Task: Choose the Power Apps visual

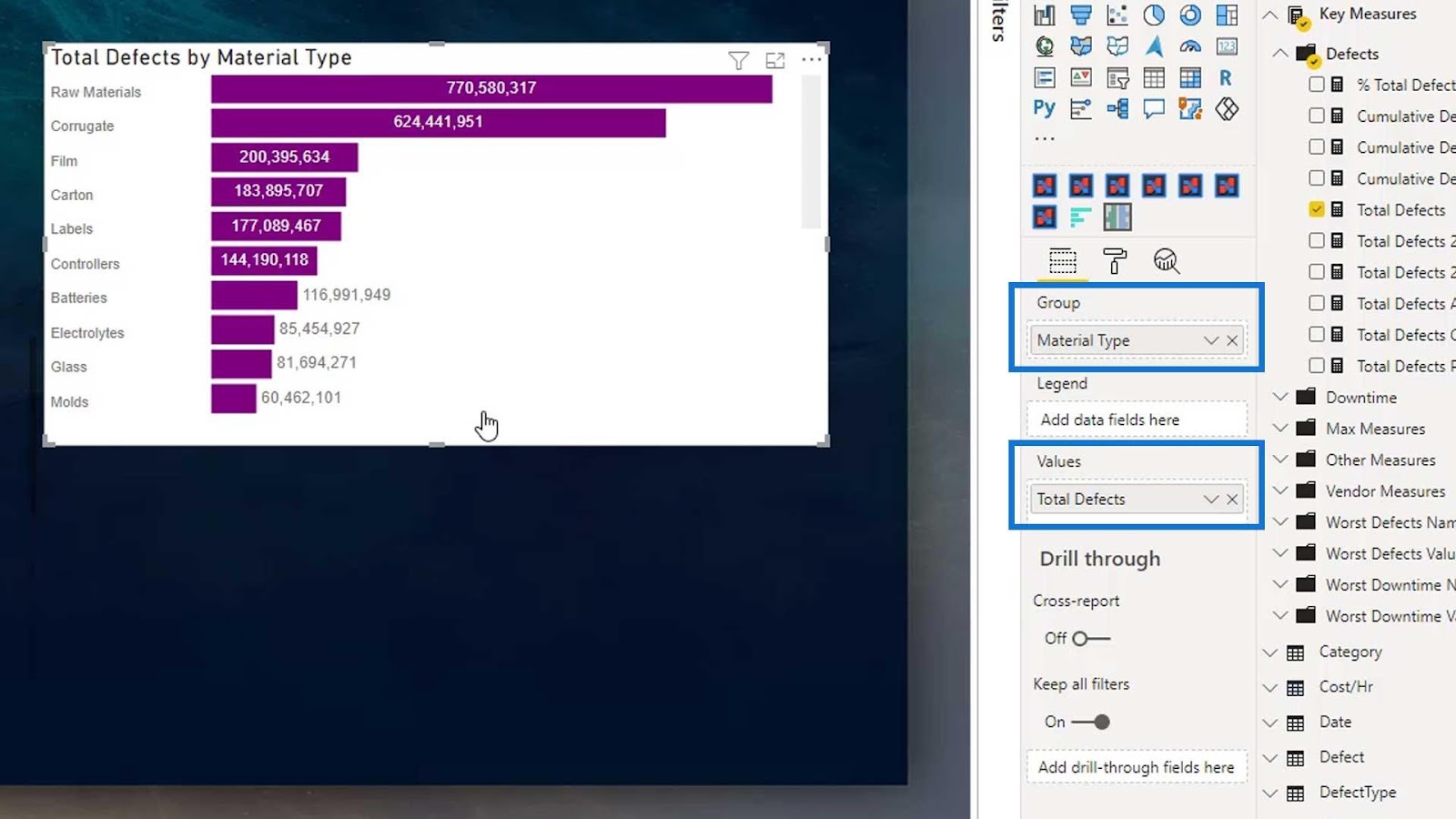Action: [x=1227, y=109]
